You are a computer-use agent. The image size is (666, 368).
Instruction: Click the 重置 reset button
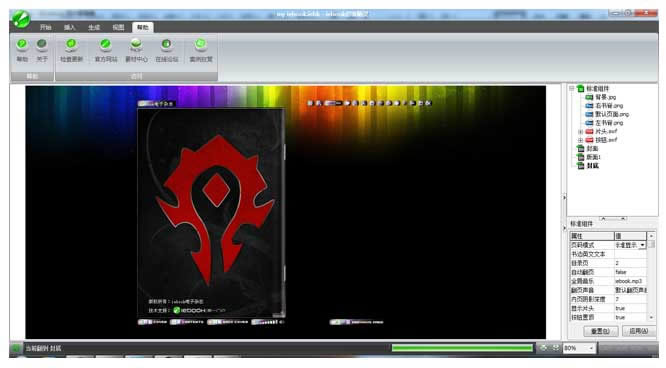coord(601,331)
